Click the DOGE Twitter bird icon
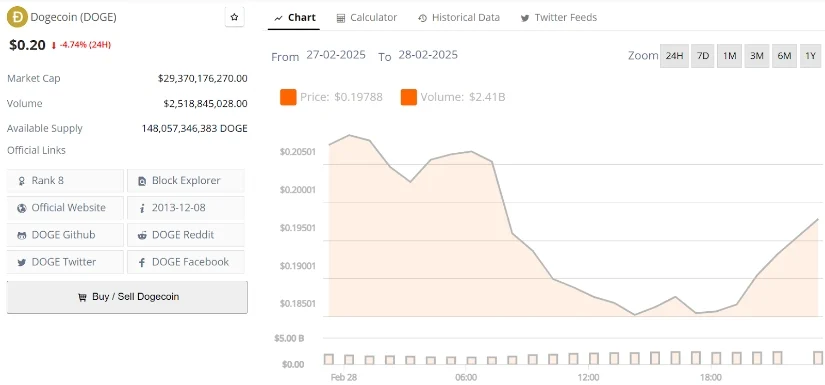This screenshot has height=385, width=825. [22, 262]
